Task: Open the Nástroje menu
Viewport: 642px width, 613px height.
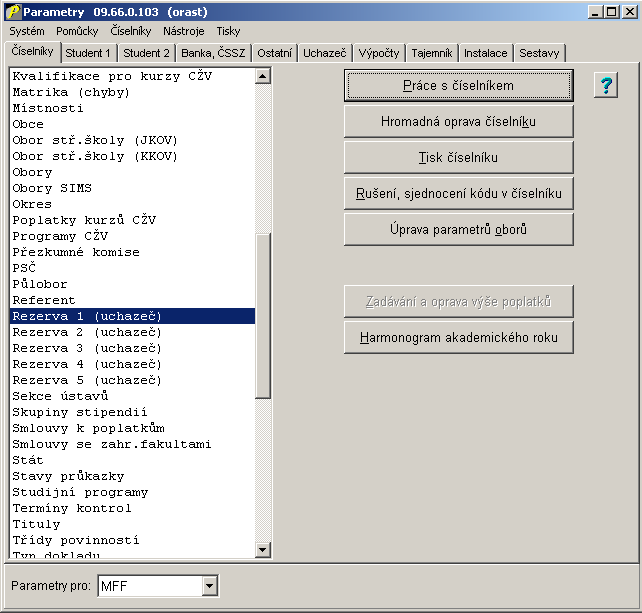Action: [x=183, y=31]
